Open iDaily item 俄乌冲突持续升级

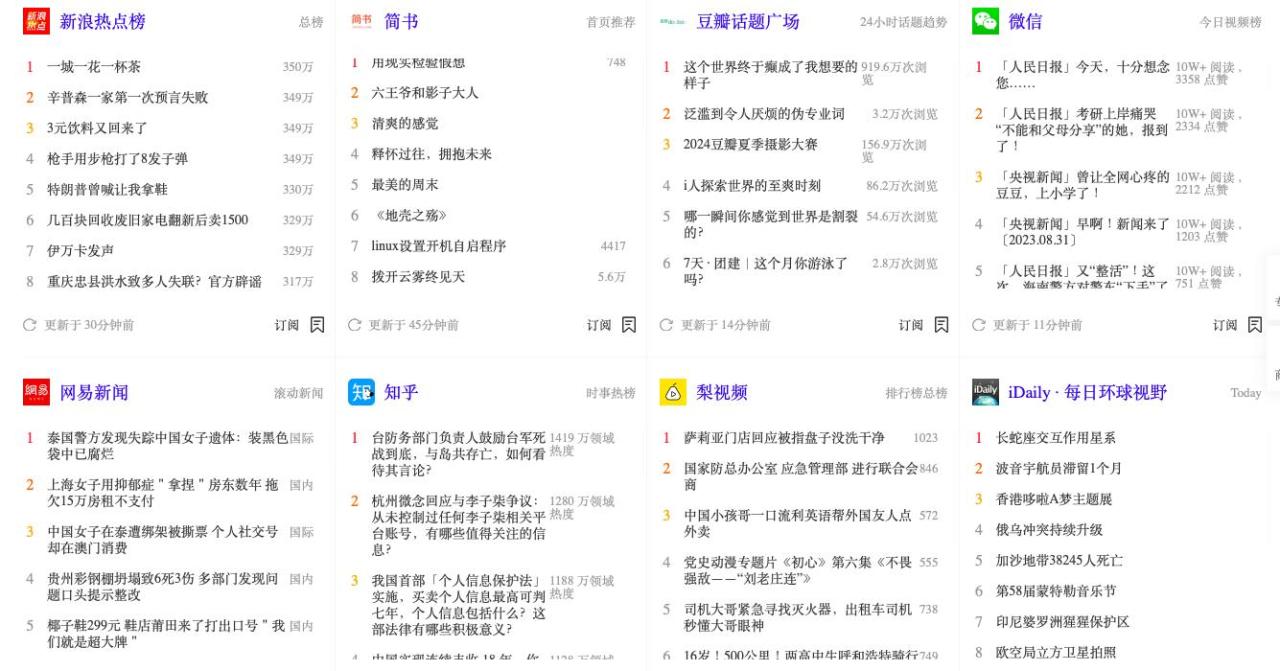(x=1049, y=530)
